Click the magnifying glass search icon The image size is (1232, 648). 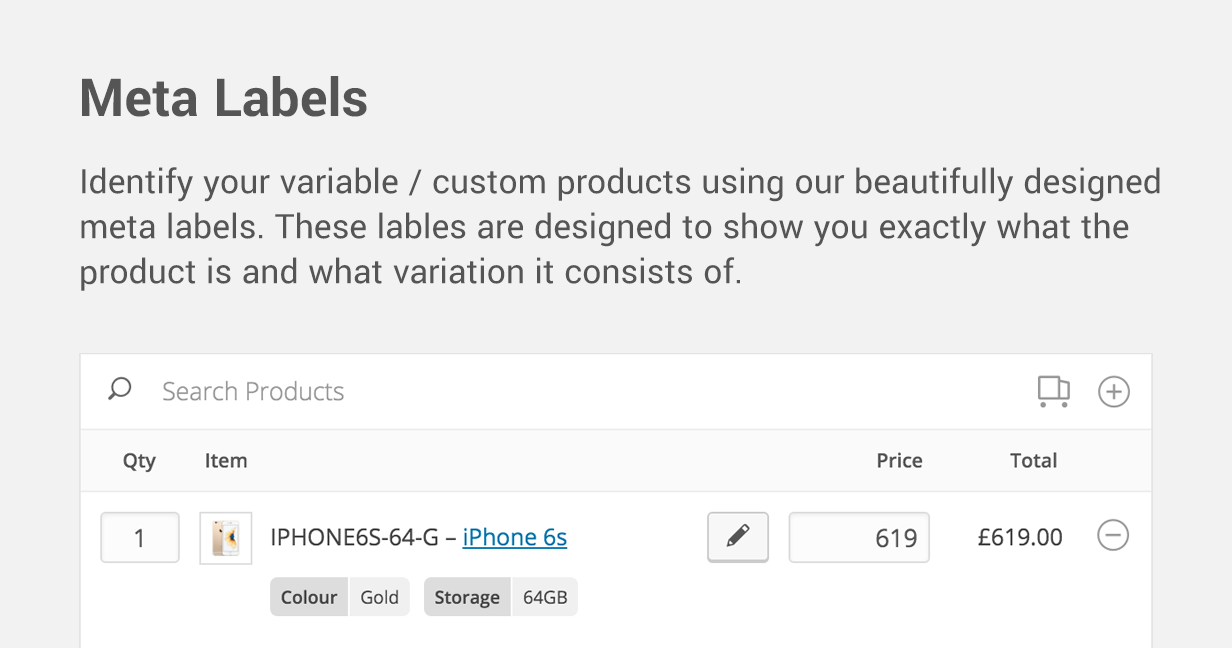(x=120, y=389)
